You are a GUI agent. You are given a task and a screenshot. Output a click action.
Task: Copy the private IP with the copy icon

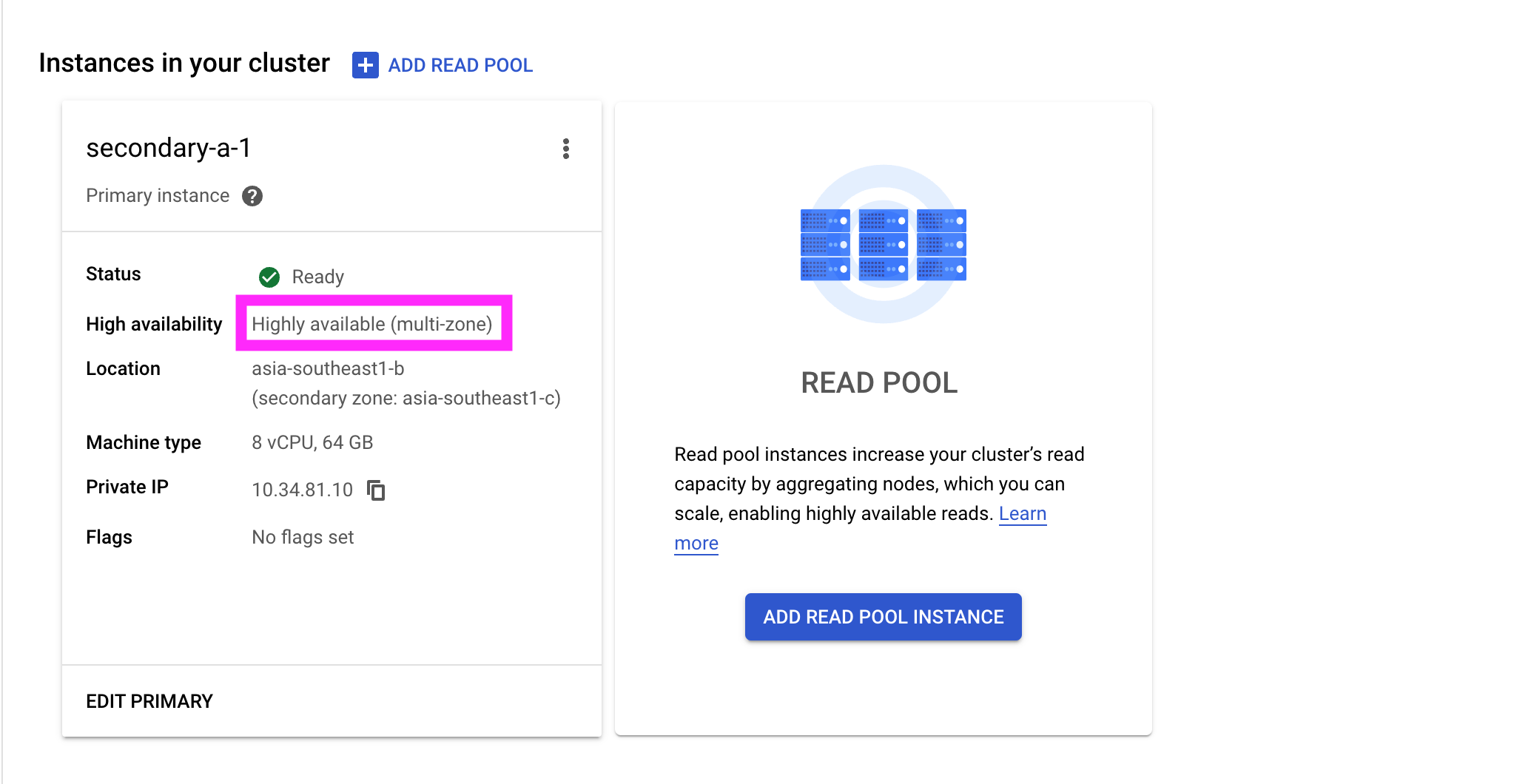click(x=377, y=490)
